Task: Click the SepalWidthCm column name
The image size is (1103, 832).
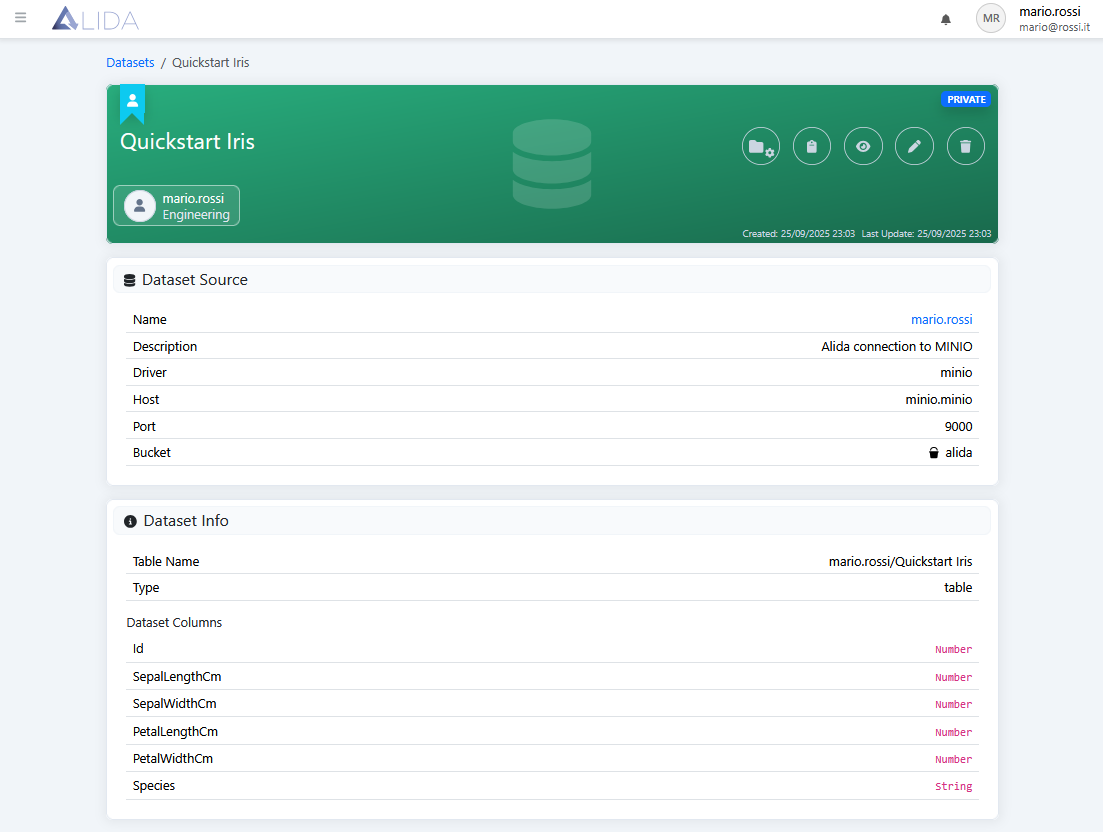Action: [x=174, y=704]
